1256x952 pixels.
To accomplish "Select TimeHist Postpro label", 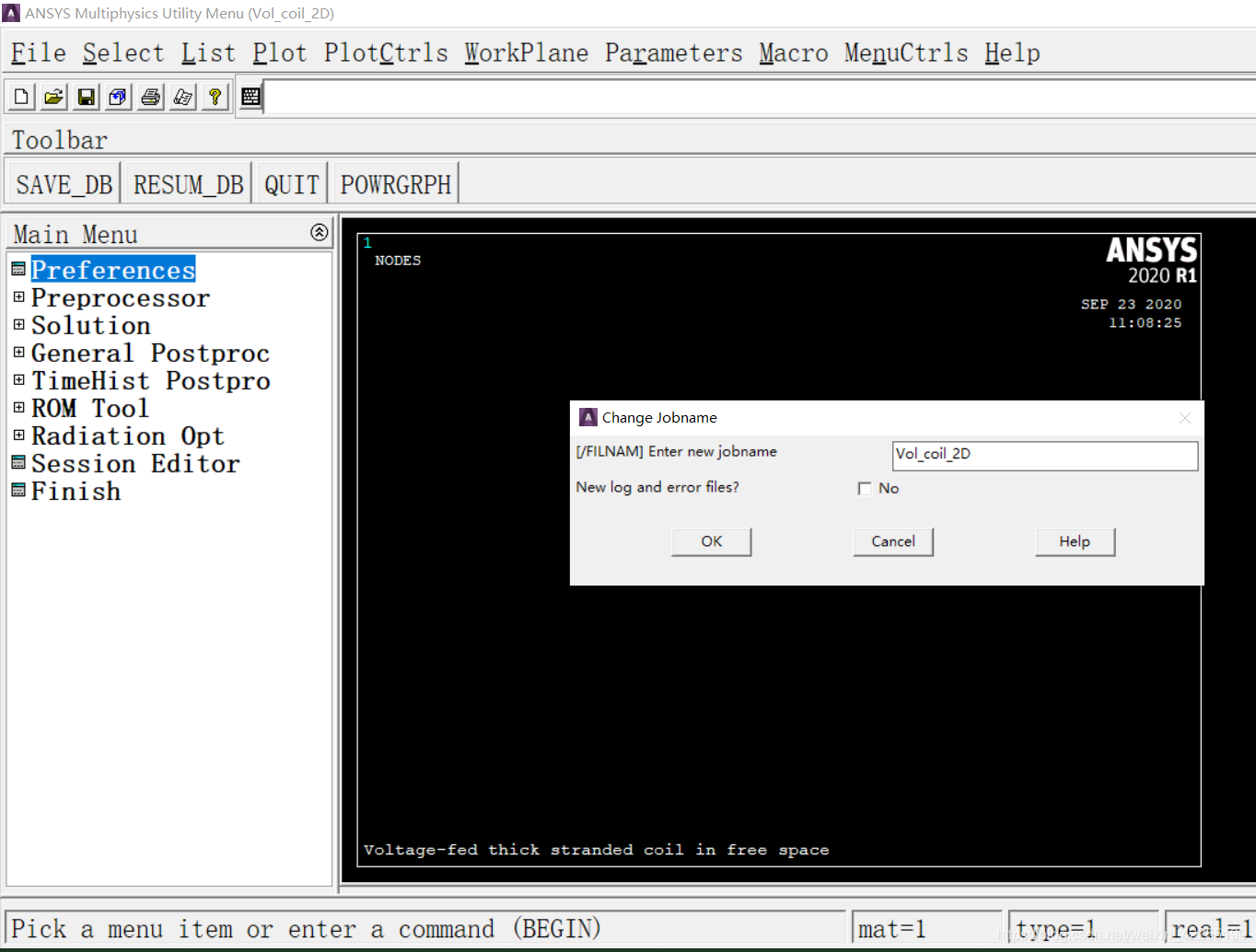I will 151,380.
